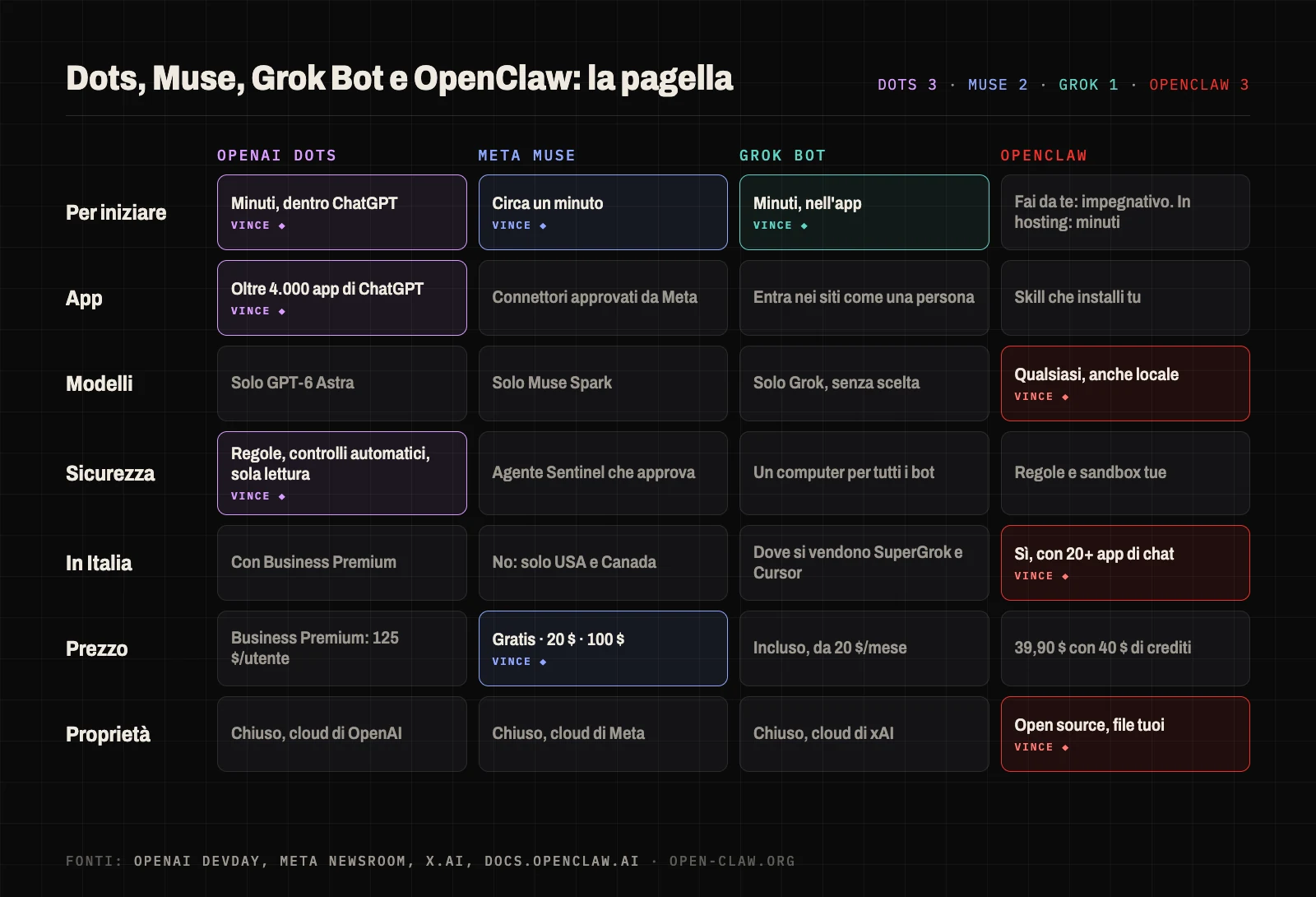Select the 'Open source, file tuoi' card

click(1125, 734)
